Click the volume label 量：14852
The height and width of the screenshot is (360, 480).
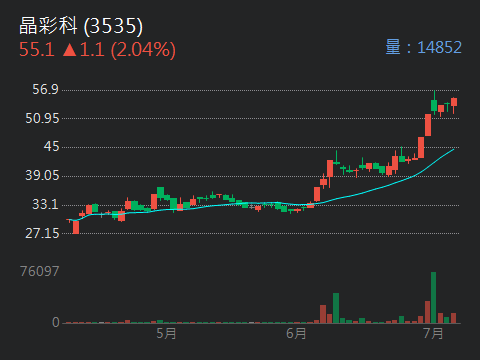pyautogui.click(x=424, y=47)
